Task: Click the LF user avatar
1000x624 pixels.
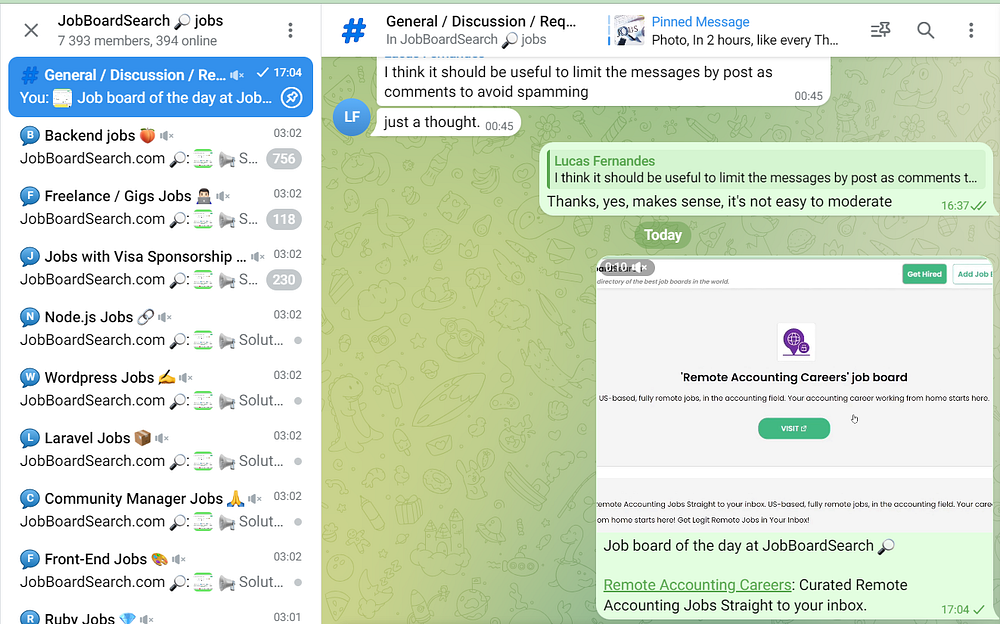Action: pyautogui.click(x=351, y=117)
